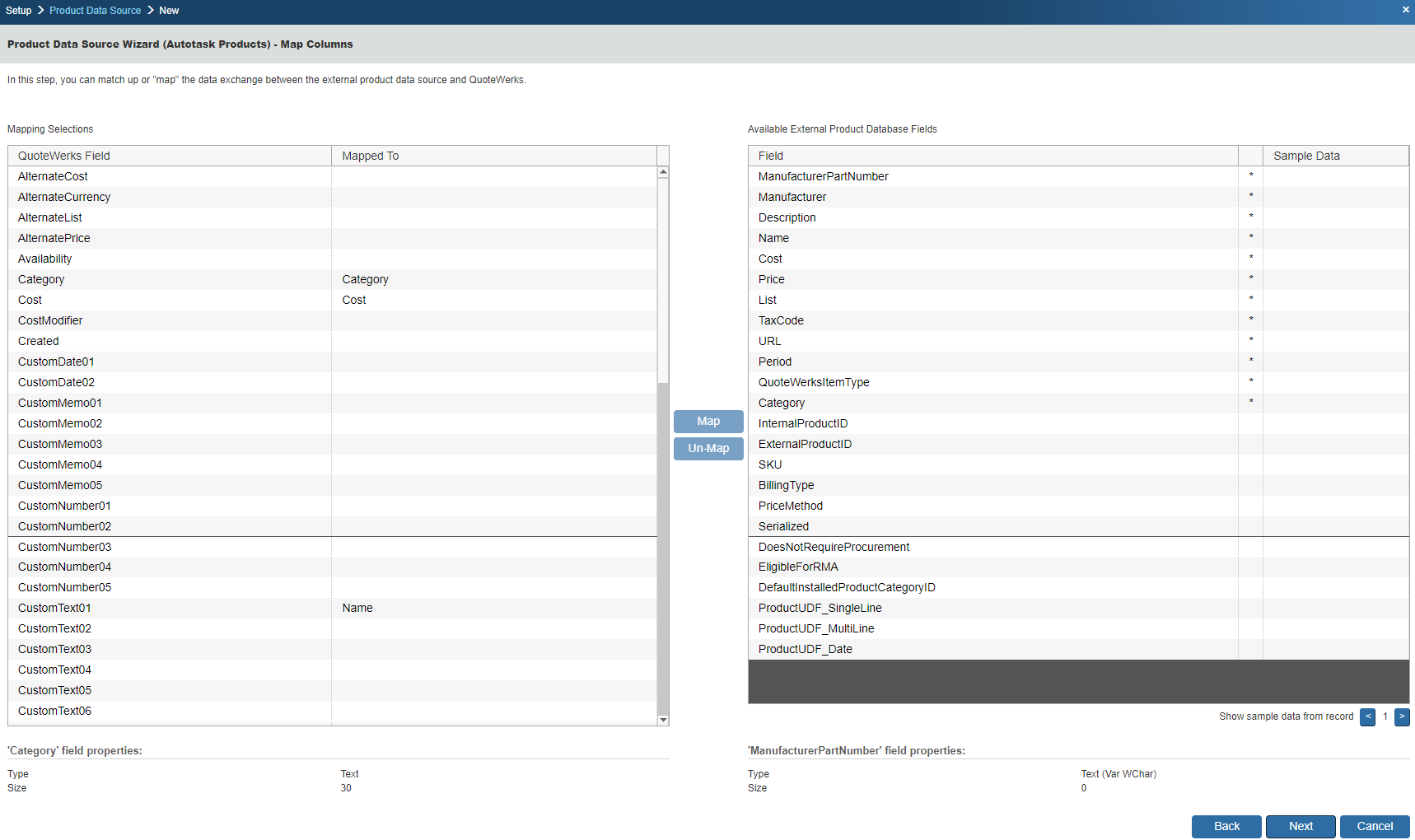
Task: Choose ManufacturerPartNumber in external fields
Action: (823, 176)
